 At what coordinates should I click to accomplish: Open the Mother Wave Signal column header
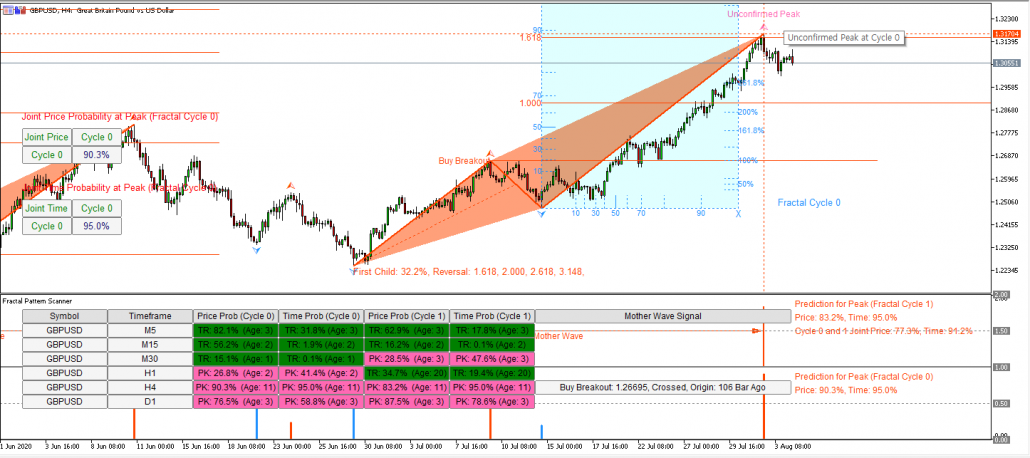648,315
